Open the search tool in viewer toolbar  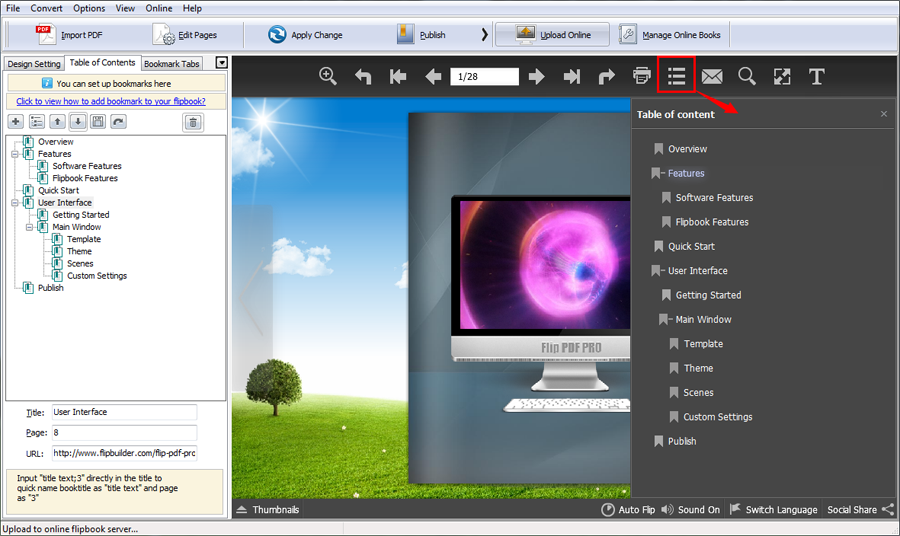(x=747, y=77)
